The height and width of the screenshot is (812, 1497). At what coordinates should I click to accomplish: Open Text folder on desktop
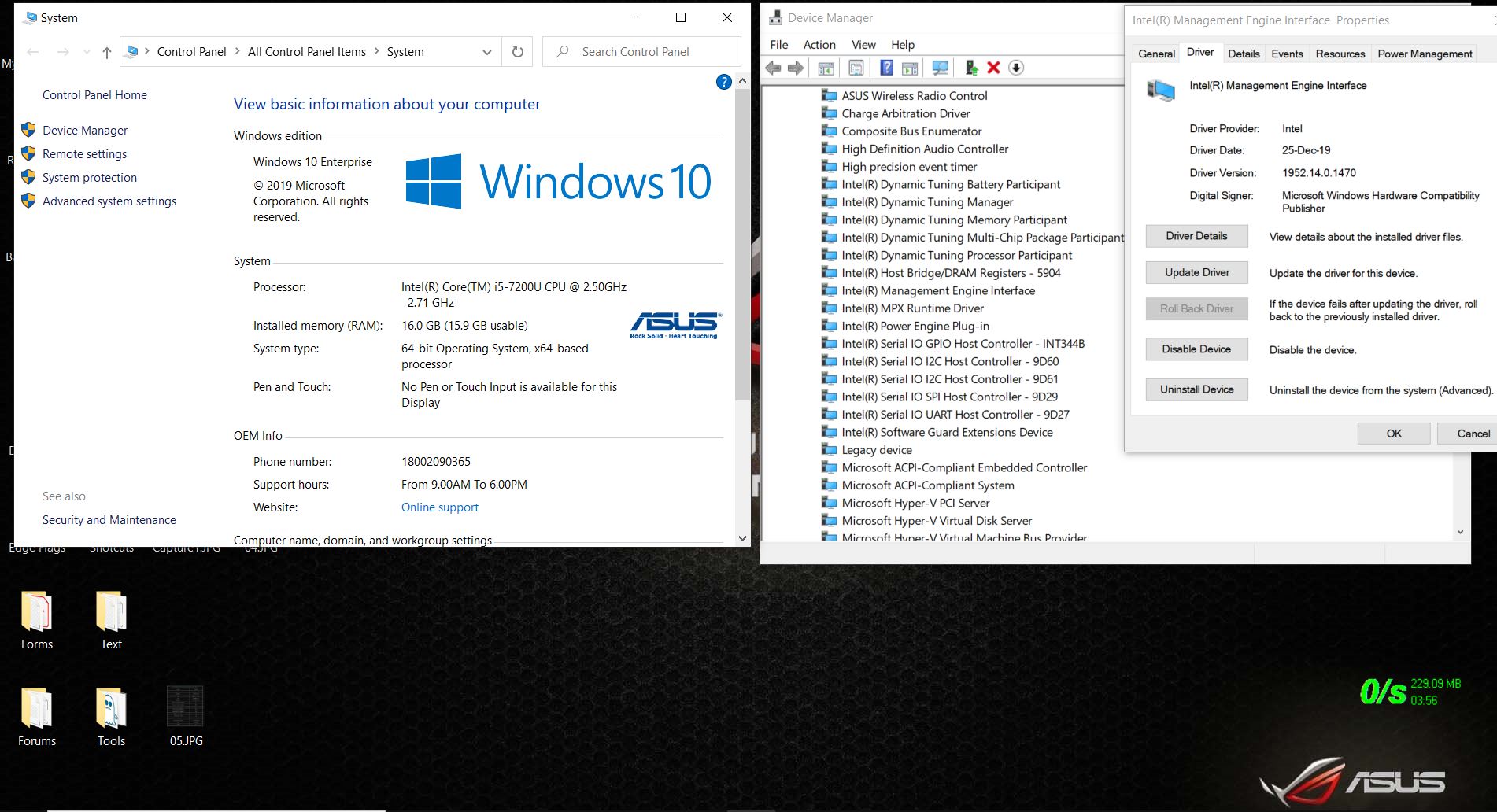(111, 620)
